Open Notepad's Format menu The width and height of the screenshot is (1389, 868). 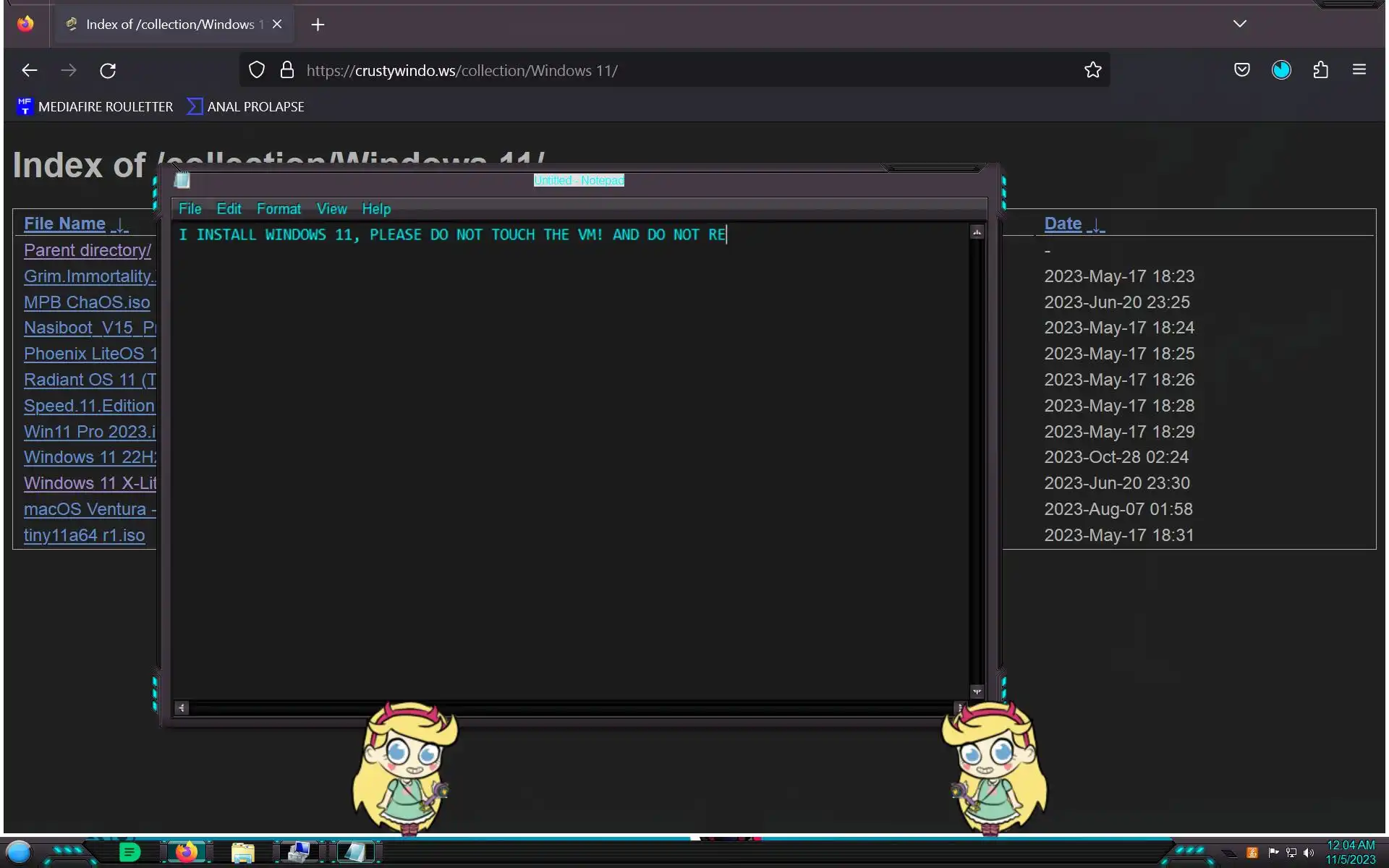(279, 209)
